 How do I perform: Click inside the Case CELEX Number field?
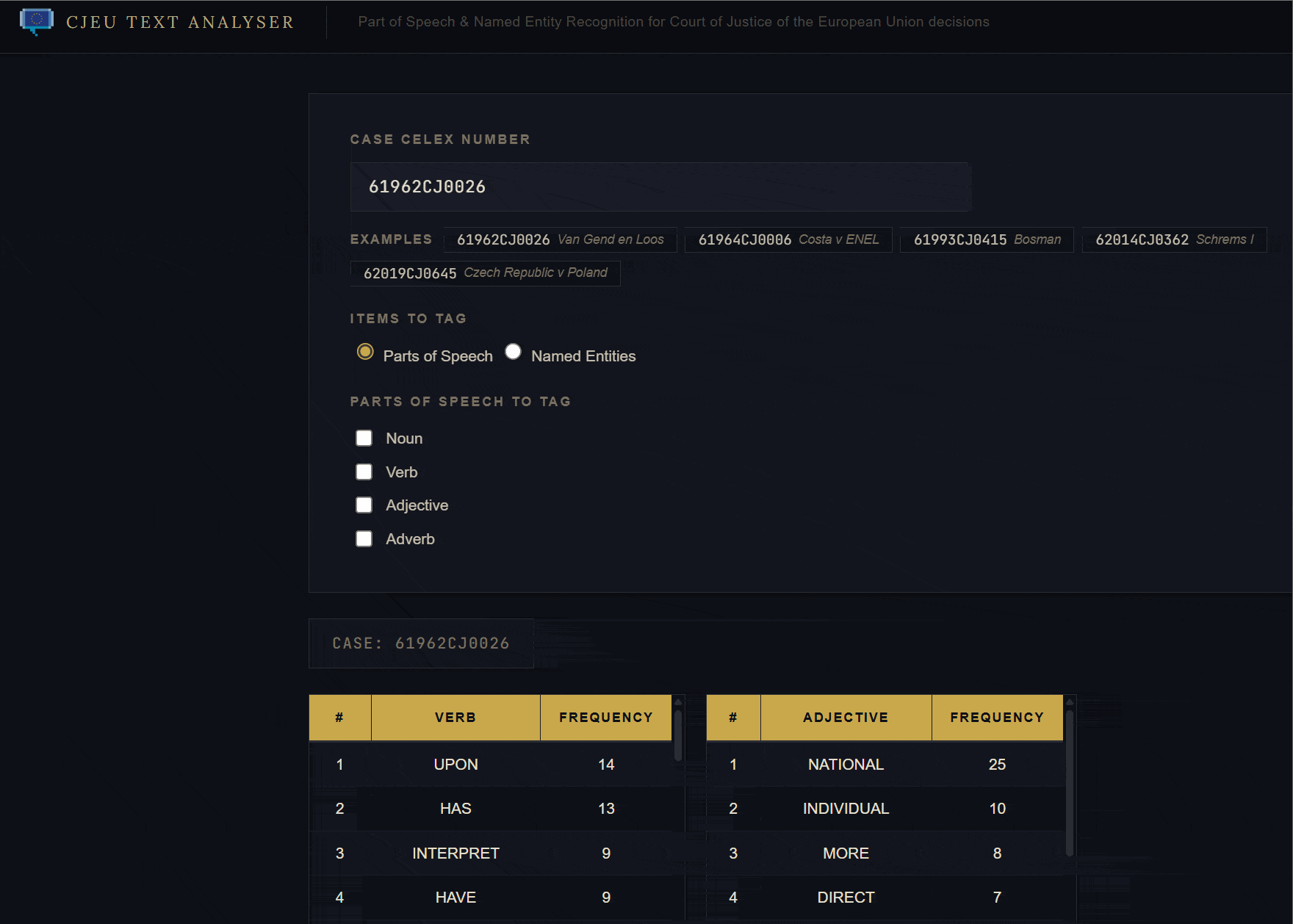coord(659,187)
